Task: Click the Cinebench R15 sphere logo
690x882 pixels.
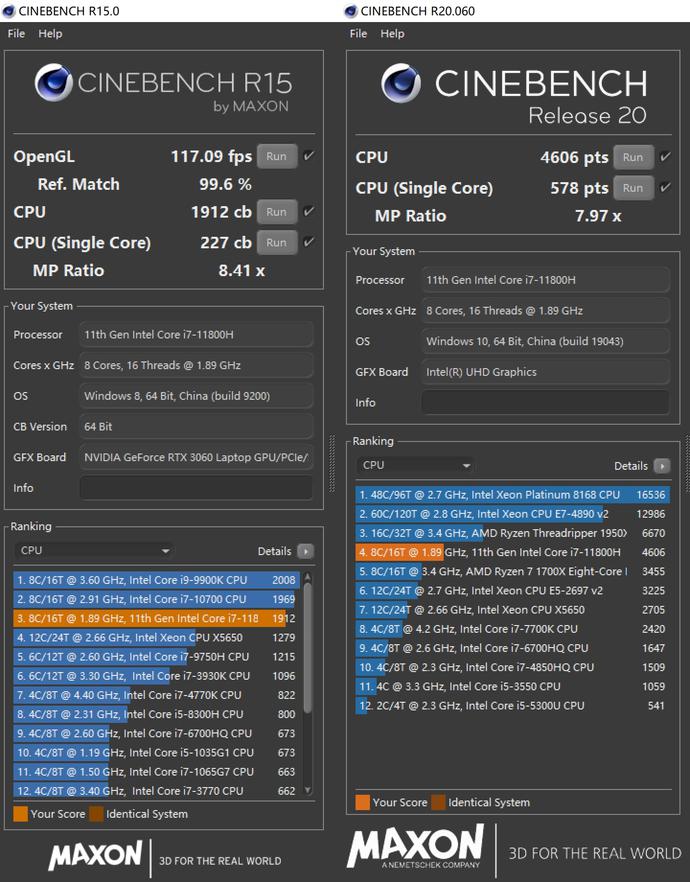Action: 53,83
